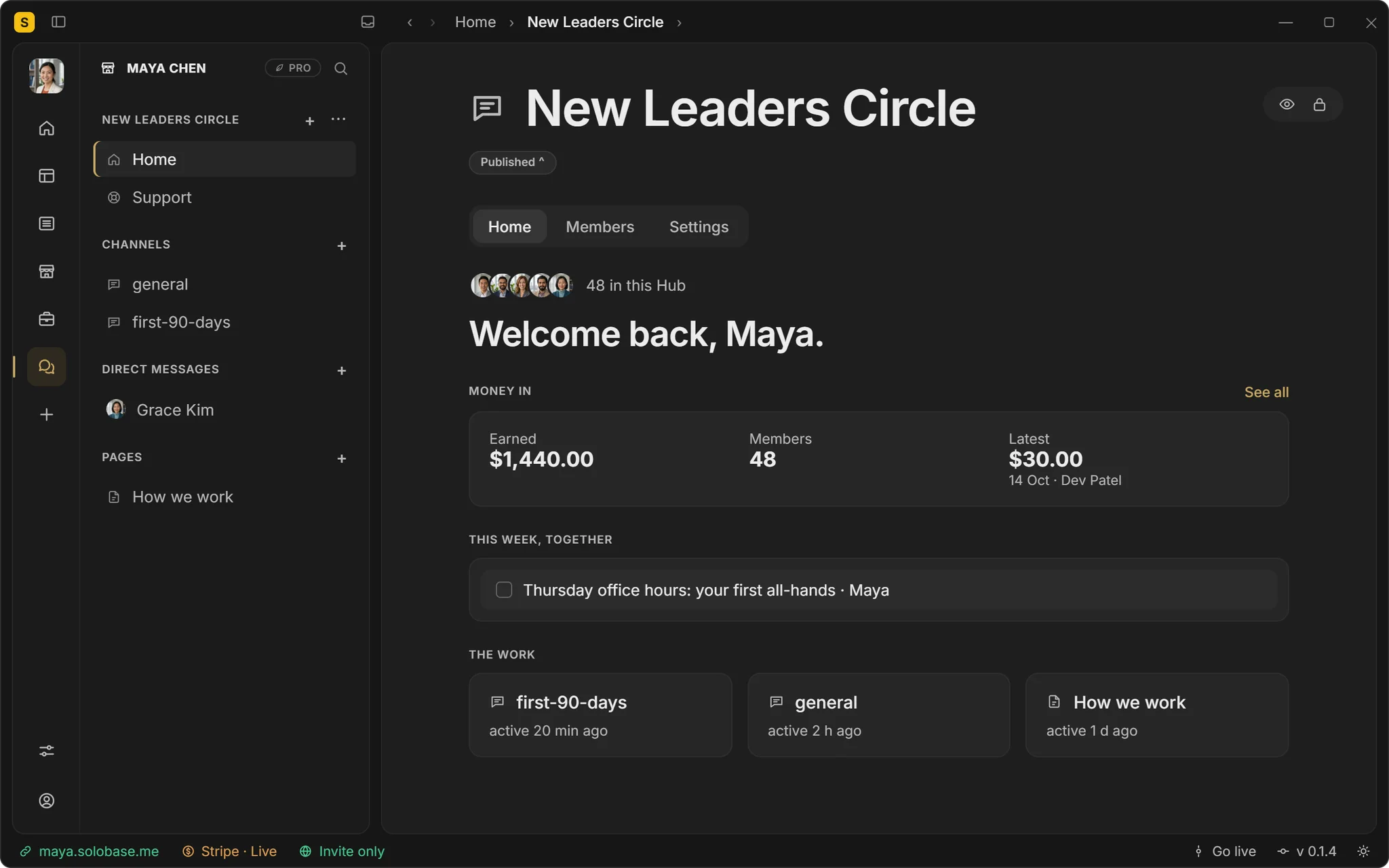Go back with the left arrow

pyautogui.click(x=410, y=22)
